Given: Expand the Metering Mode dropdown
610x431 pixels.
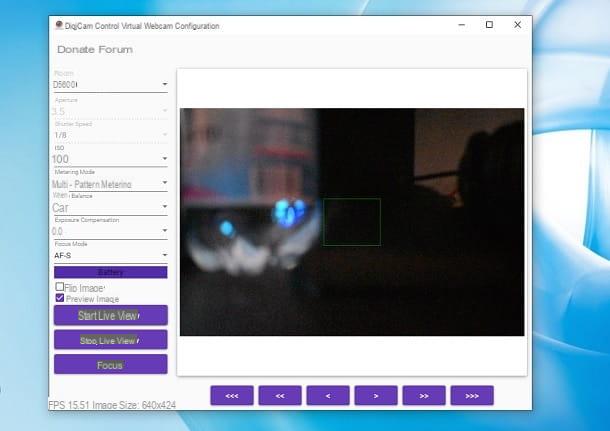Looking at the screenshot, I should click(110, 183).
